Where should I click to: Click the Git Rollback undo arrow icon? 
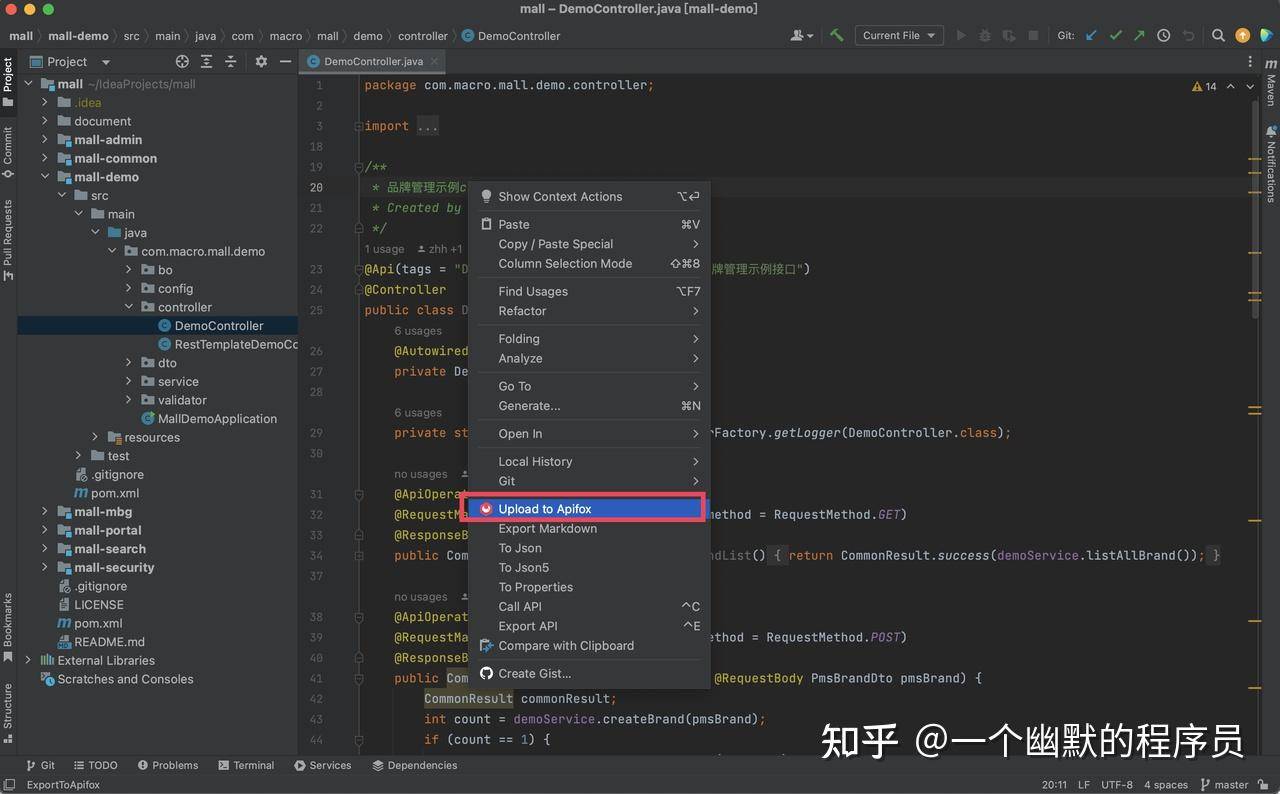1188,35
